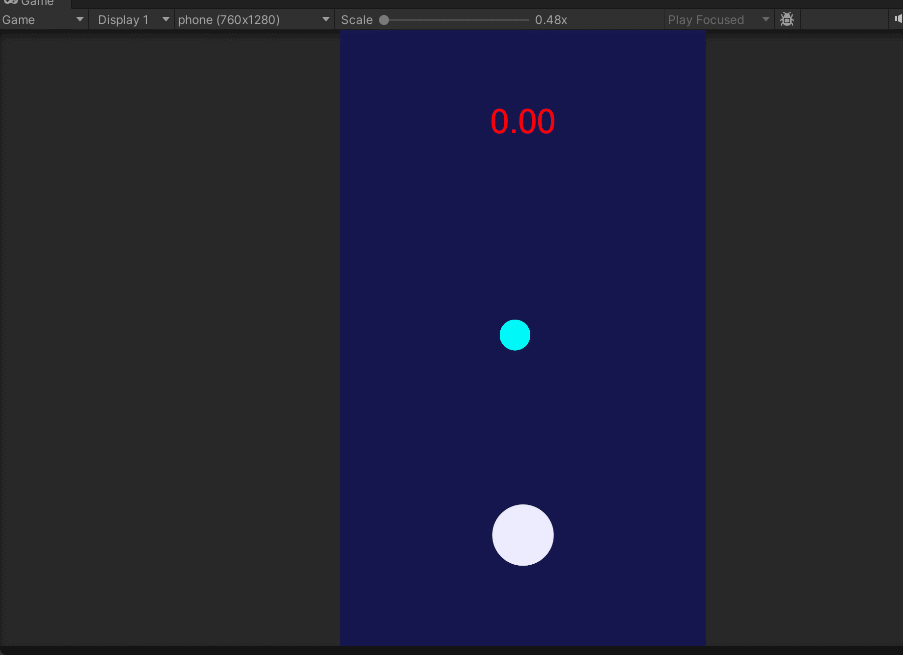This screenshot has height=655, width=903.
Task: Select the Game tab
Action: (35, 3)
